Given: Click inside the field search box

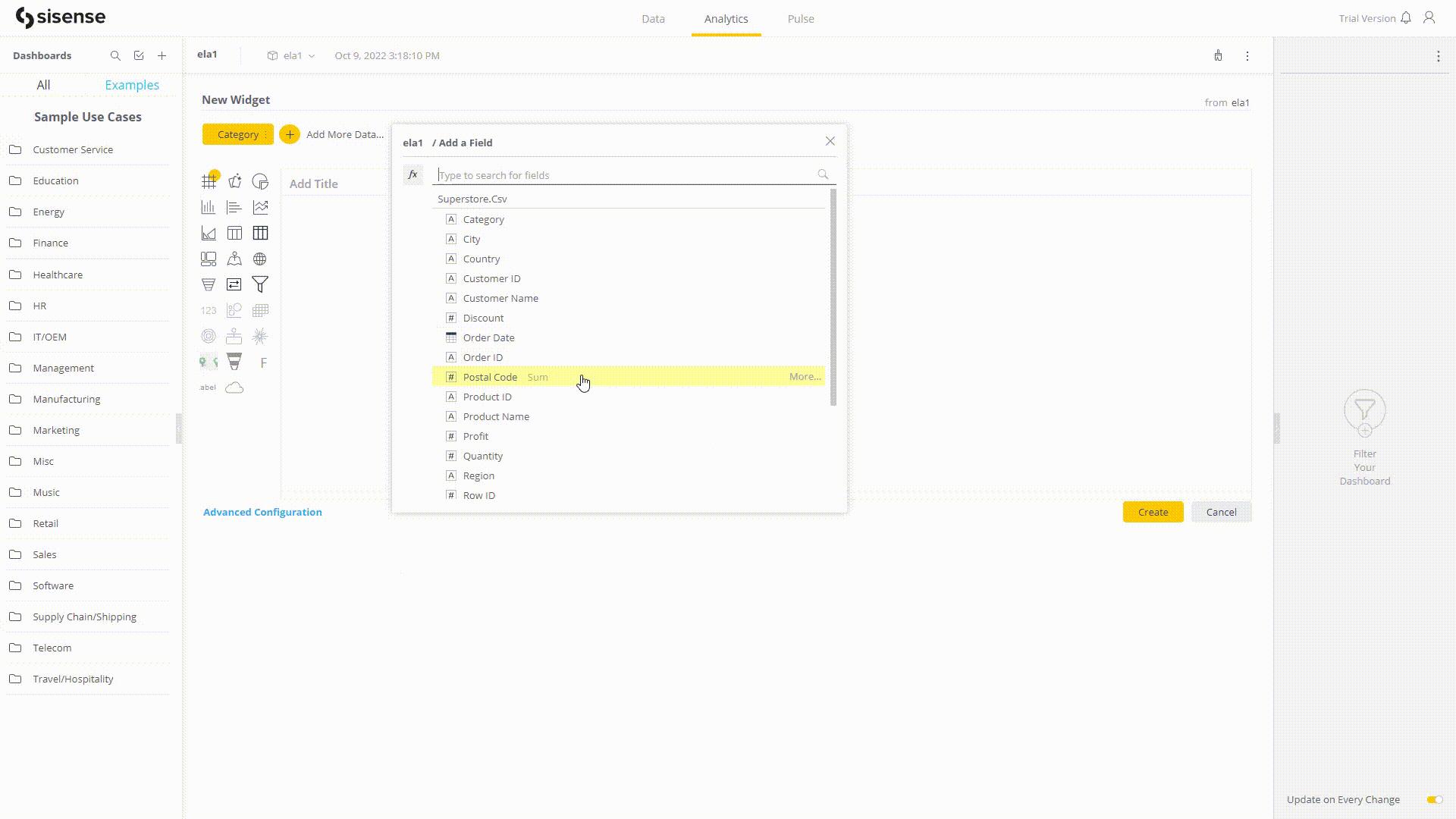Looking at the screenshot, I should pyautogui.click(x=607, y=174).
